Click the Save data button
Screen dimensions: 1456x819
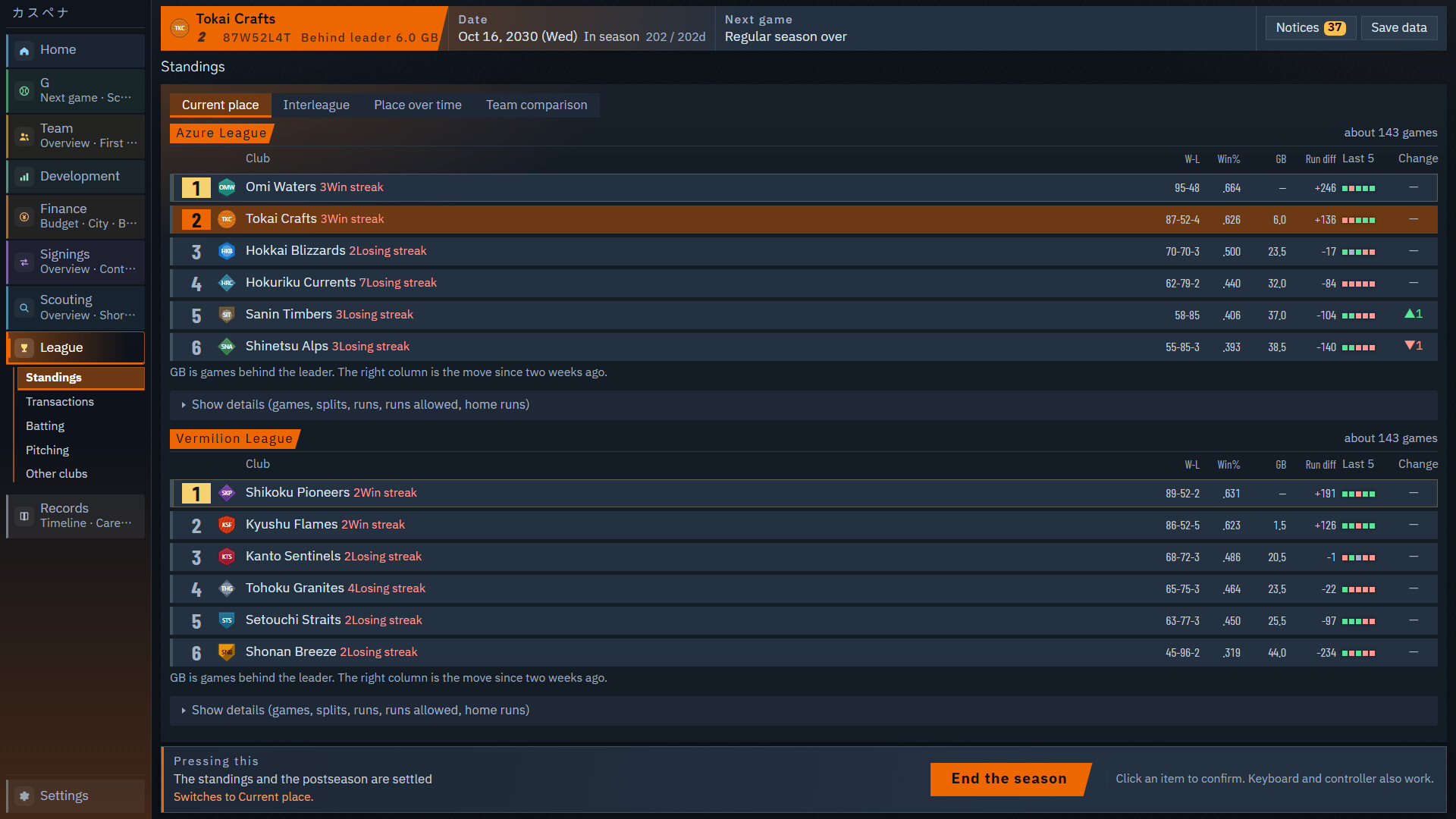[x=1398, y=28]
